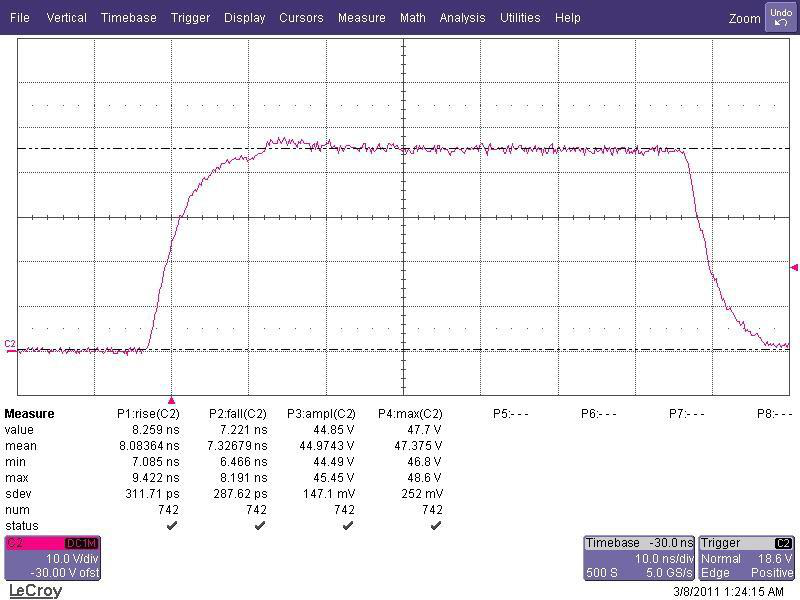Image resolution: width=800 pixels, height=600 pixels.
Task: Click the P1 status checkmark
Action: point(172,526)
